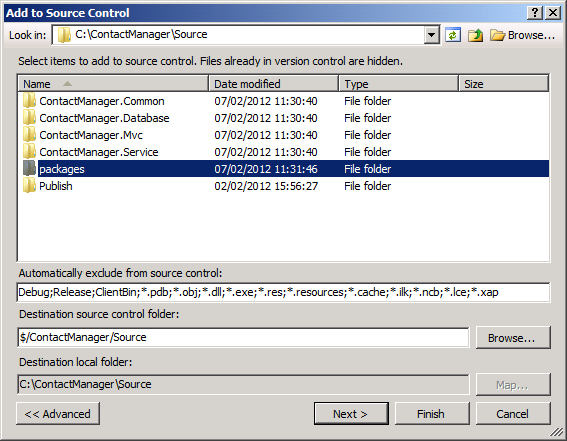Select ContactManager.Database folder

(104, 118)
